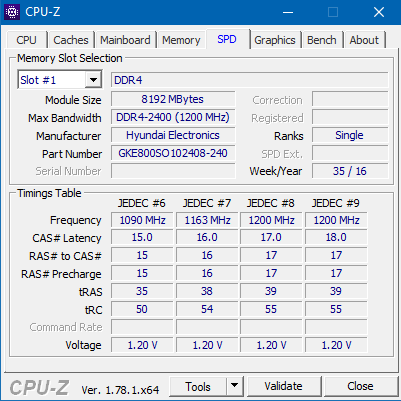The image size is (401, 401).
Task: Click the JEDEC #9 tRC value 55
Action: click(x=336, y=309)
